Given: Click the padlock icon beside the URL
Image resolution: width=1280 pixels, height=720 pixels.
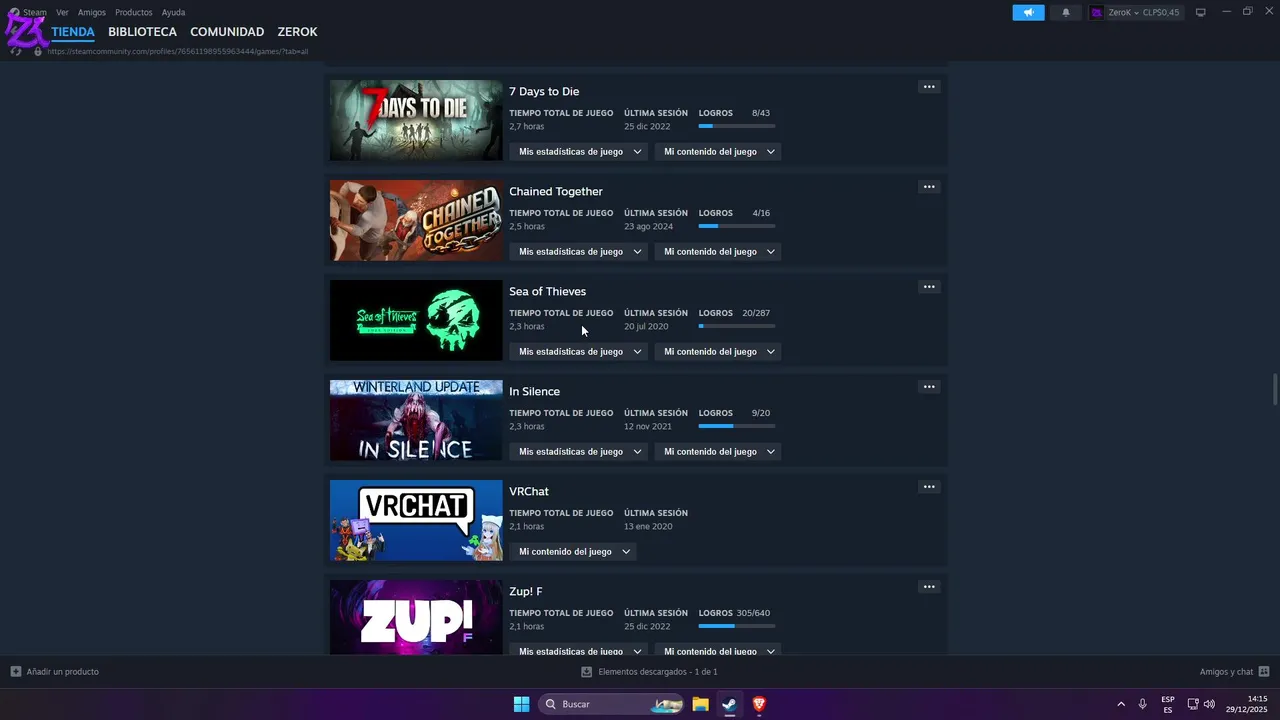Looking at the screenshot, I should [x=38, y=51].
